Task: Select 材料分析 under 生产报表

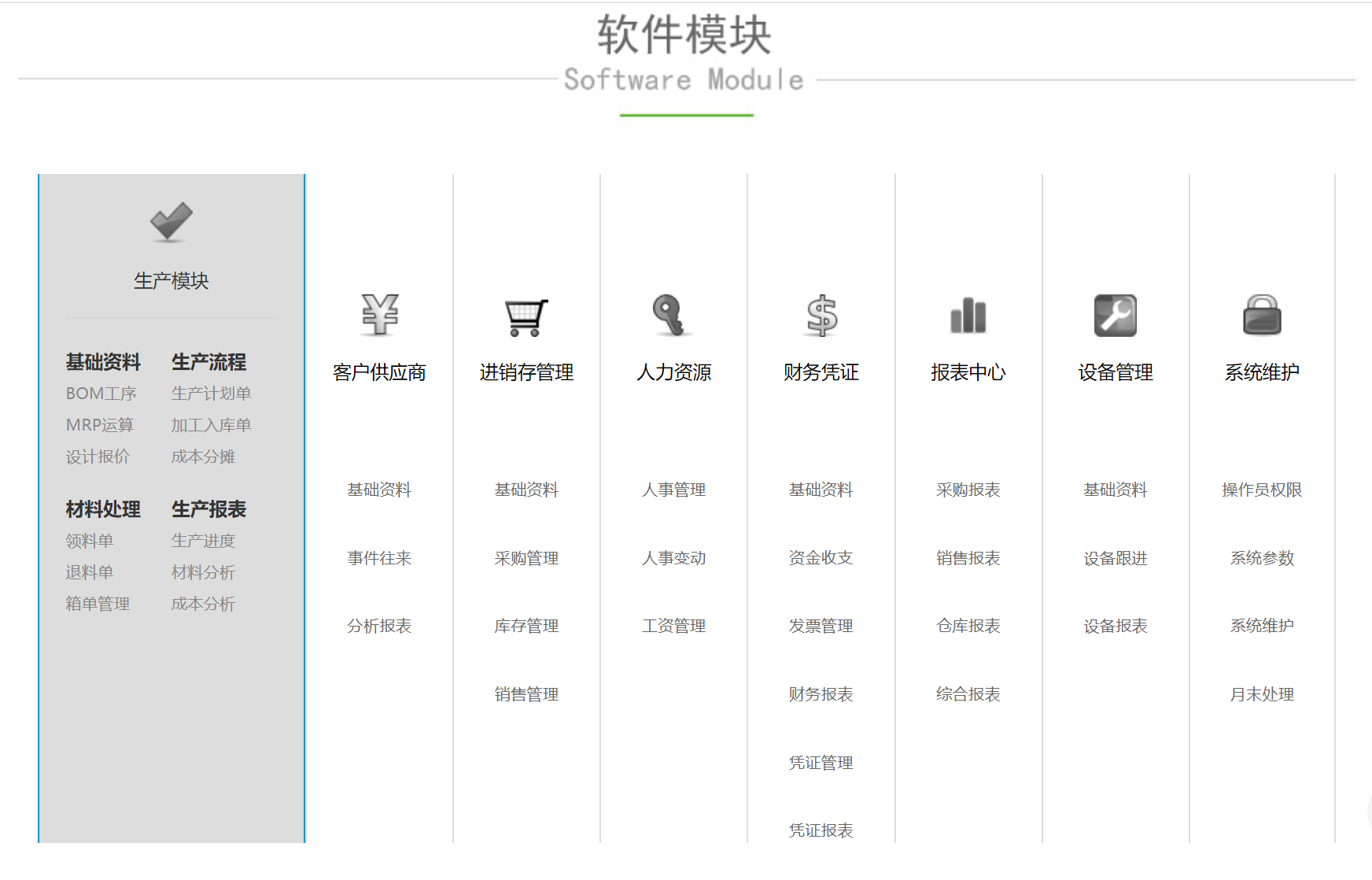Action: pyautogui.click(x=204, y=572)
